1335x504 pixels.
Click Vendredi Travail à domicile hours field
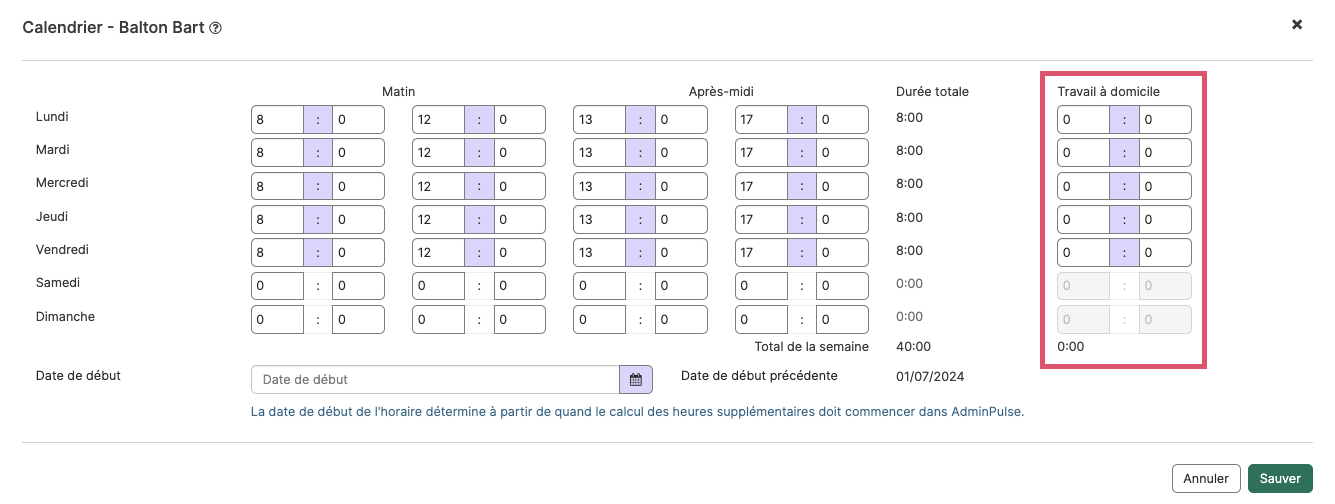click(1083, 252)
